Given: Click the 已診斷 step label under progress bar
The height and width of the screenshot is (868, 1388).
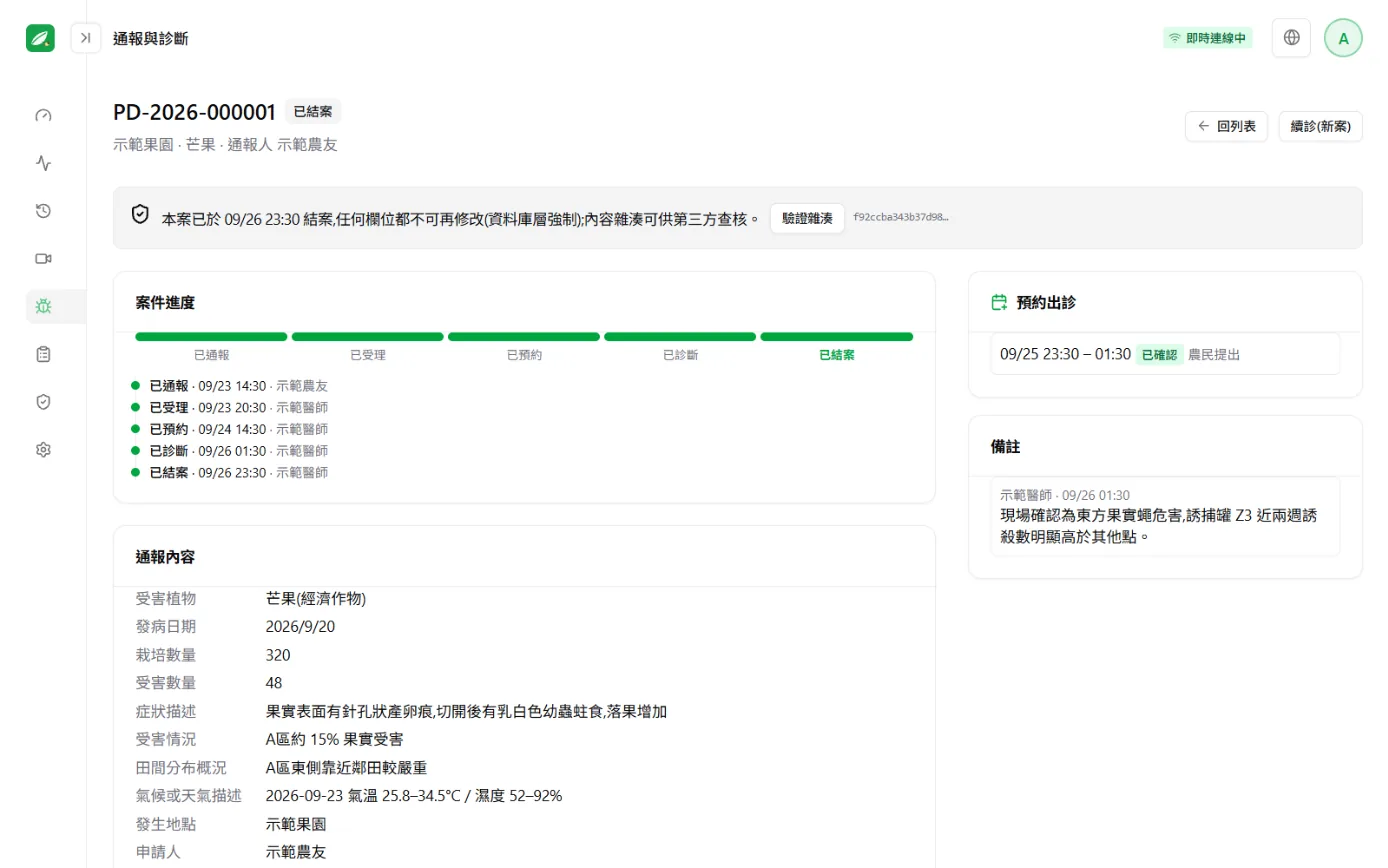Looking at the screenshot, I should pyautogui.click(x=680, y=355).
